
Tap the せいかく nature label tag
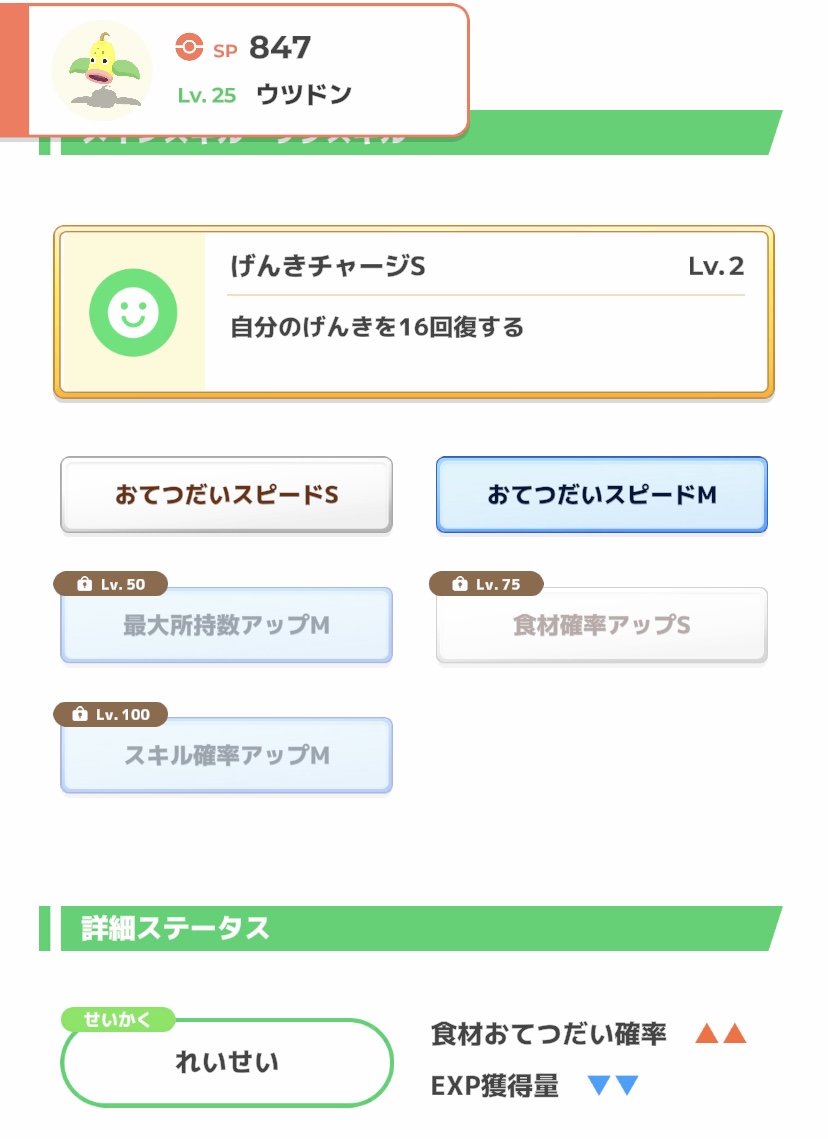pyautogui.click(x=118, y=1020)
